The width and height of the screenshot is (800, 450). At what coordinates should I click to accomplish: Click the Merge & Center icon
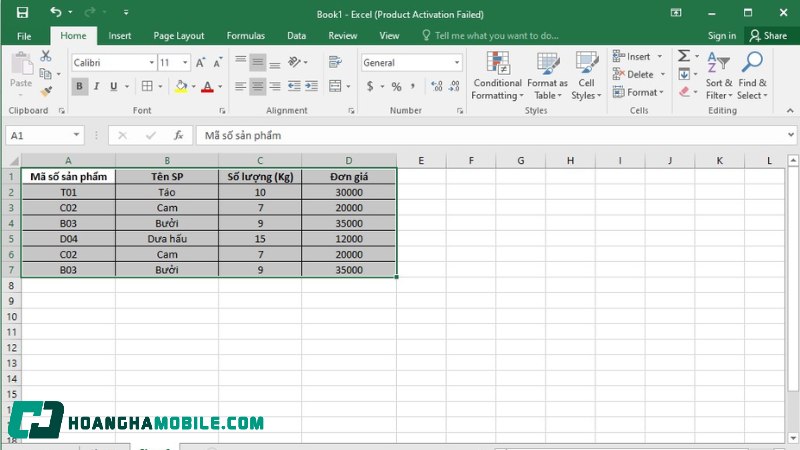pos(335,86)
